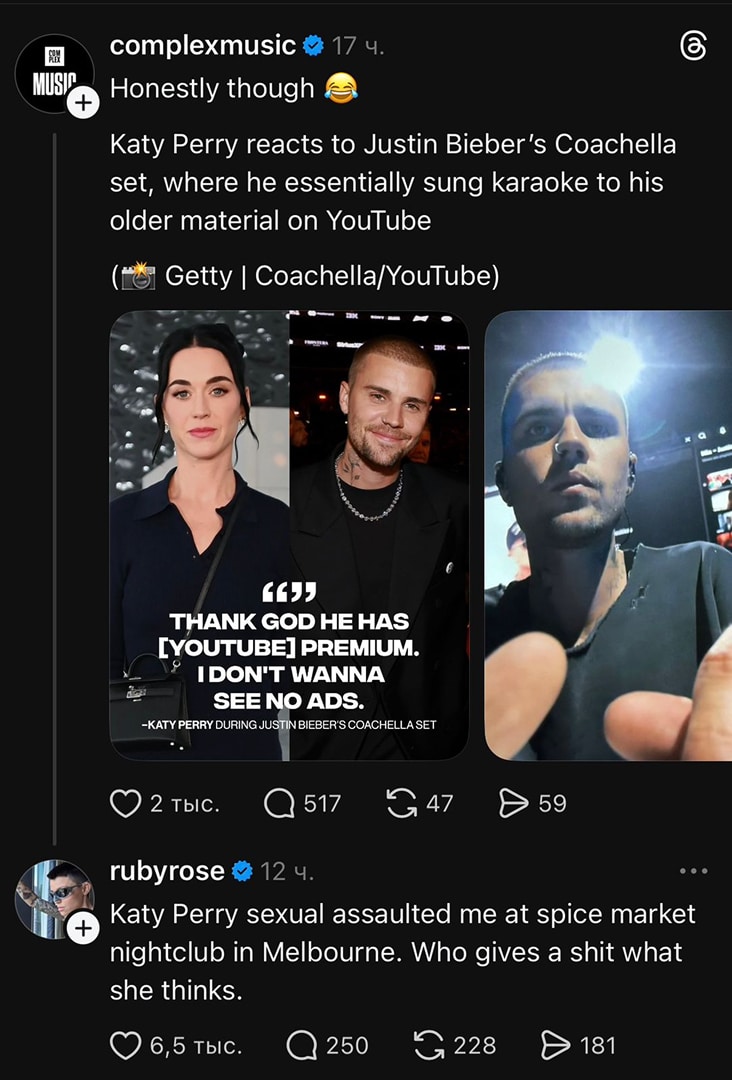Screen dimensions: 732x1080
Task: Share the rubyrose reply
Action: tap(555, 1045)
